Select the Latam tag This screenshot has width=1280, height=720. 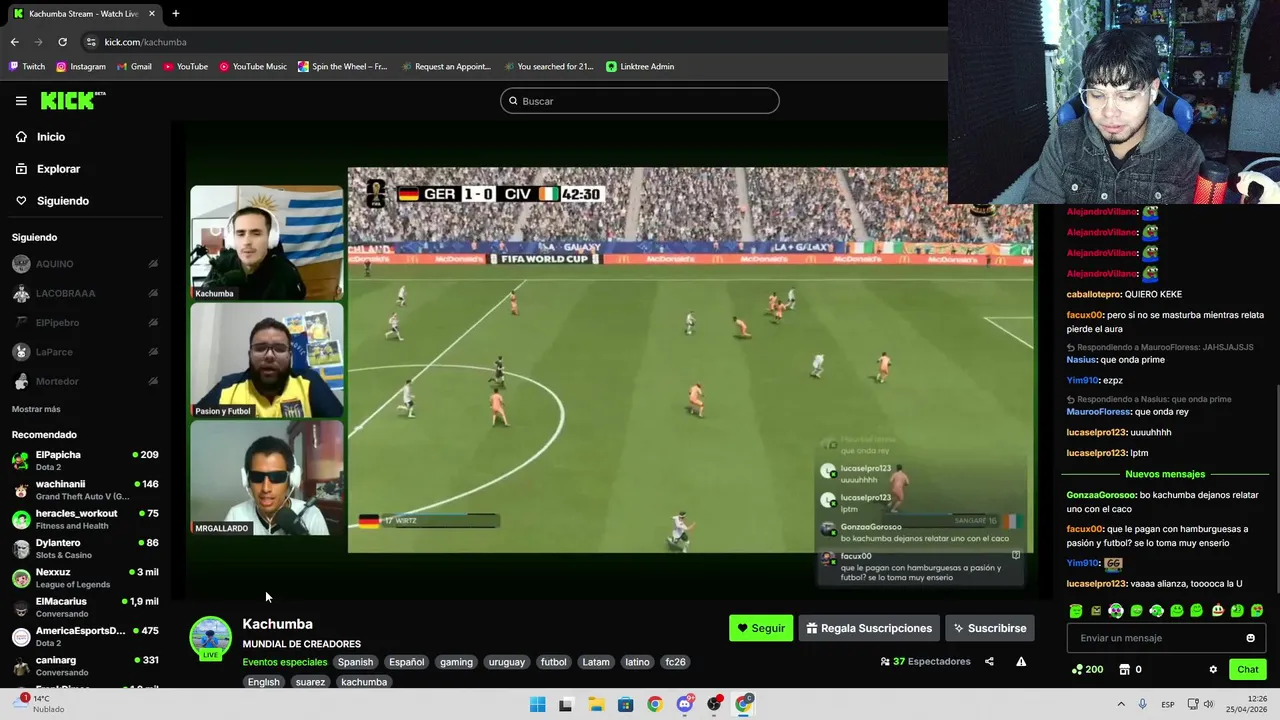pos(596,662)
